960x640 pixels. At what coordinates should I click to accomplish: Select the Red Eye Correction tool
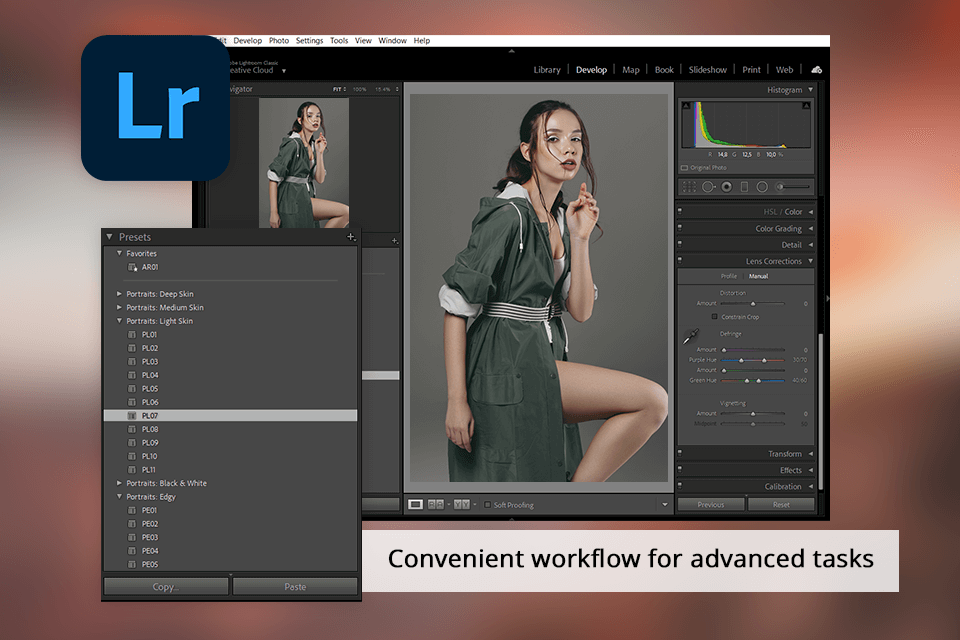point(727,187)
